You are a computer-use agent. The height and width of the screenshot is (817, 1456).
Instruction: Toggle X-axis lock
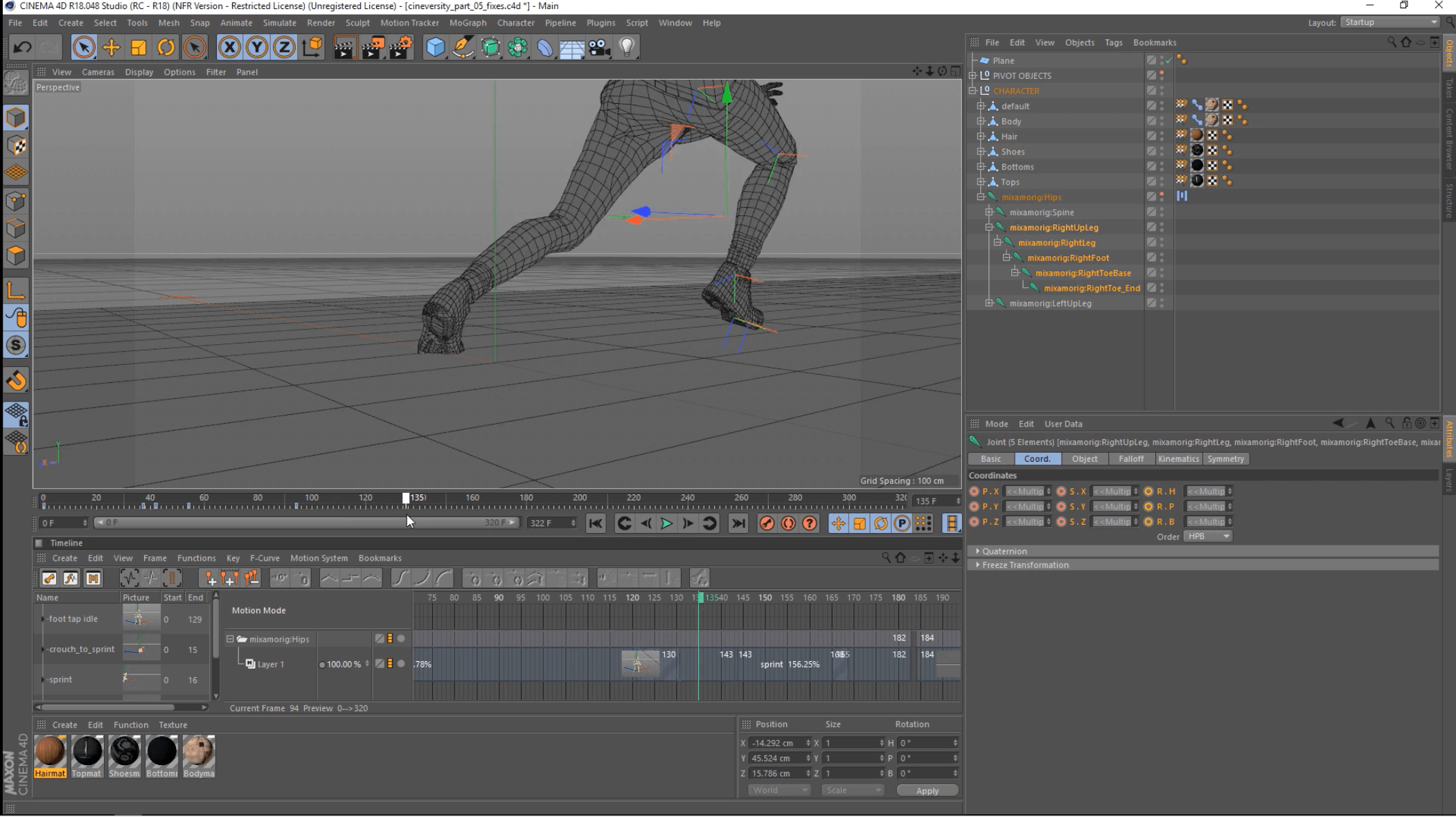click(229, 47)
